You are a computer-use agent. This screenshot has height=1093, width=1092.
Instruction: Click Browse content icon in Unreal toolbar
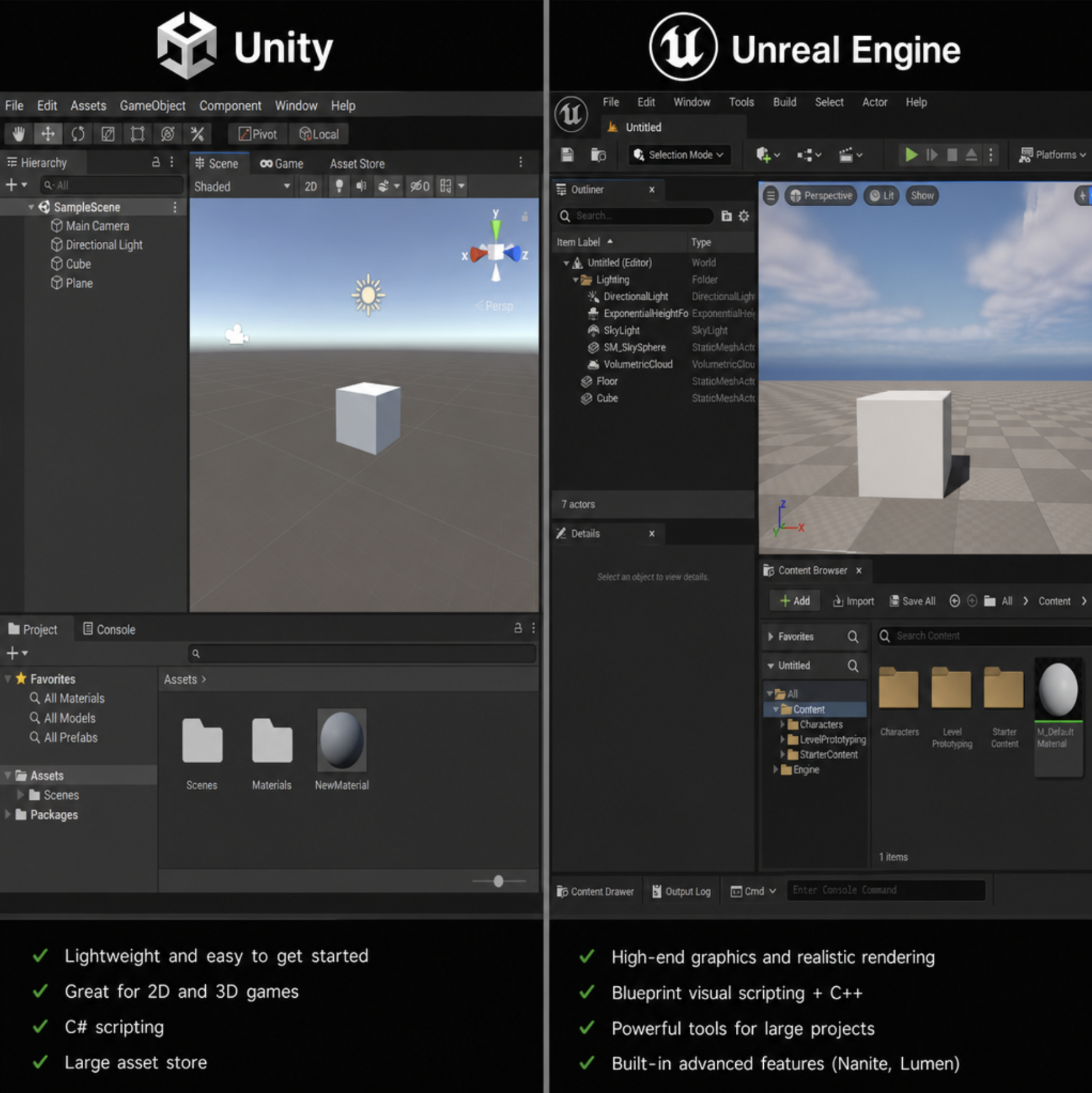(x=598, y=155)
